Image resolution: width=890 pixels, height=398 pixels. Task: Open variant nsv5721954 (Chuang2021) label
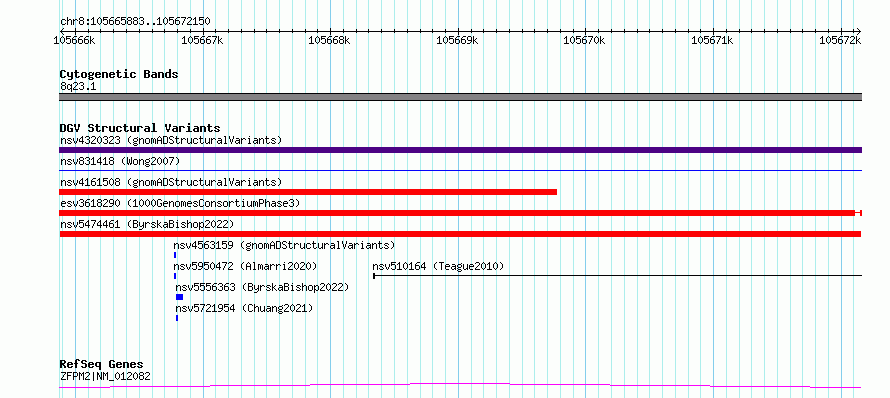pyautogui.click(x=244, y=308)
